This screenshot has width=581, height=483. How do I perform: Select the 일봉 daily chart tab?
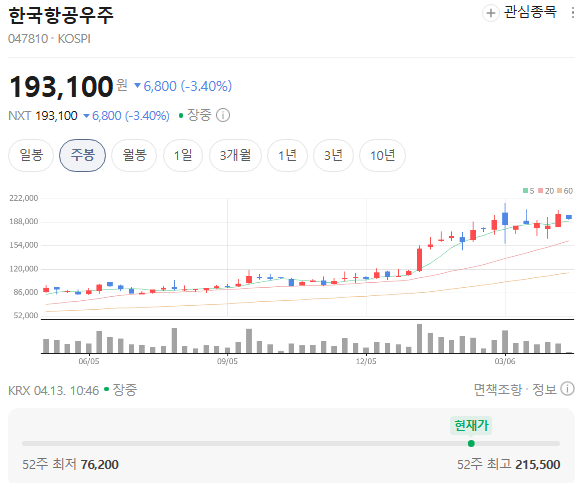click(31, 155)
